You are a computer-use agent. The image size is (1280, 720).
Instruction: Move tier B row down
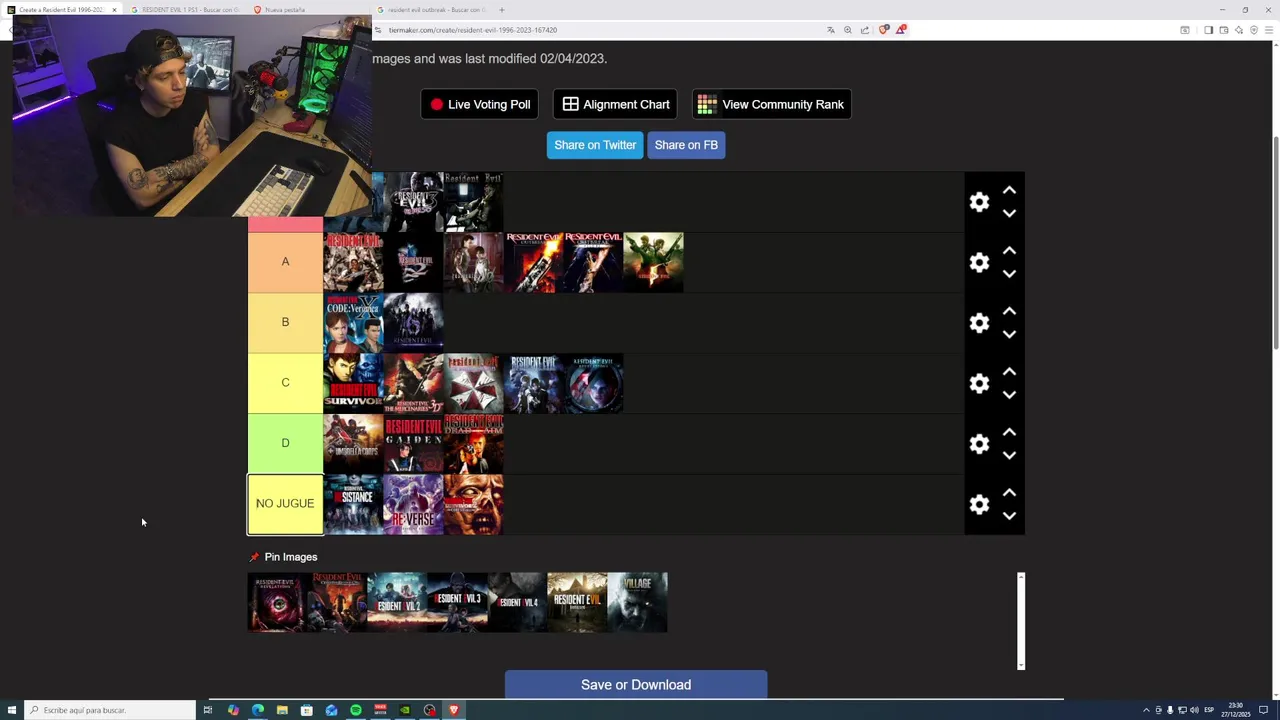click(x=1009, y=335)
